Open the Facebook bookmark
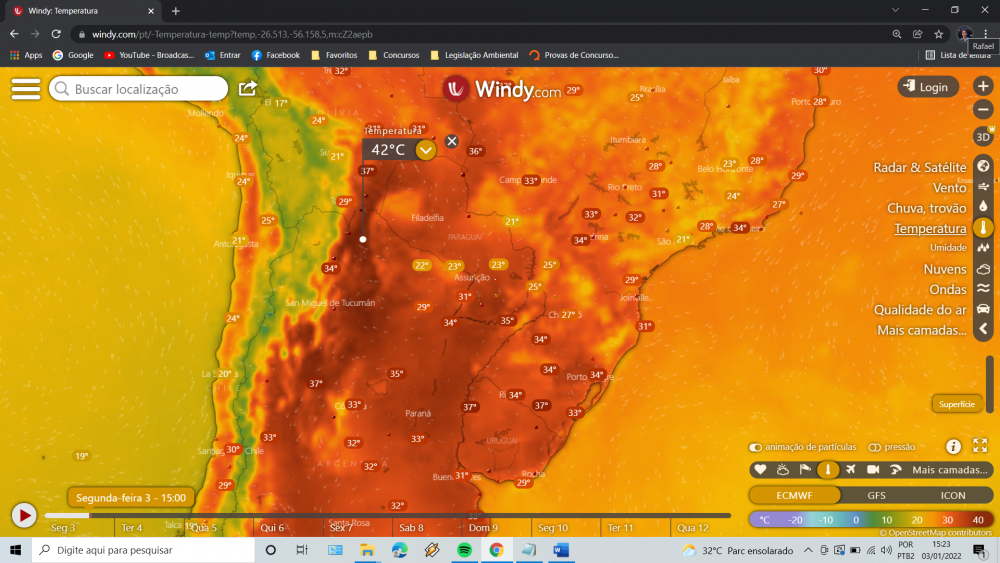 [x=276, y=55]
